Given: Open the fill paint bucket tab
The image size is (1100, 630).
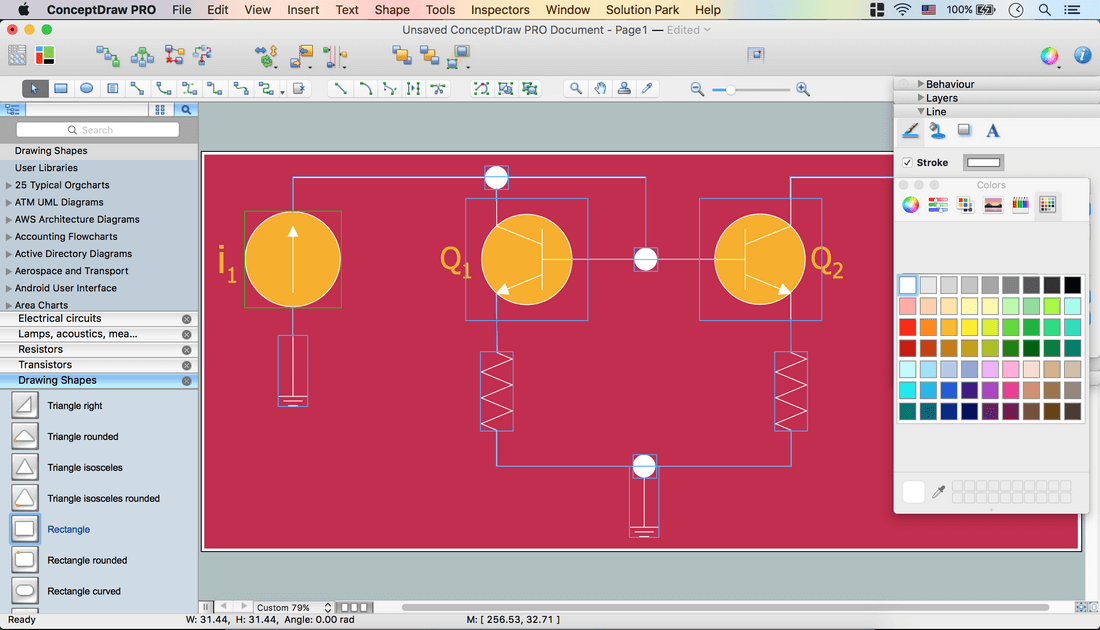Looking at the screenshot, I should 937,131.
